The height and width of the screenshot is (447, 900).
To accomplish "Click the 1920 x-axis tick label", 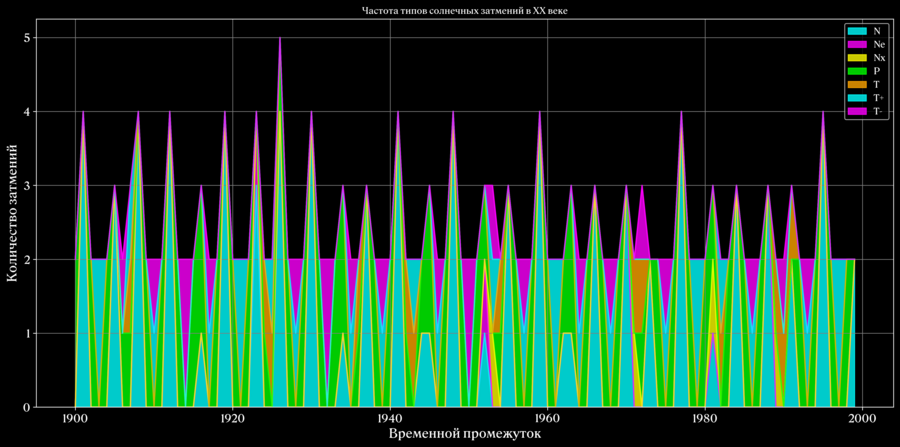I will pos(232,418).
